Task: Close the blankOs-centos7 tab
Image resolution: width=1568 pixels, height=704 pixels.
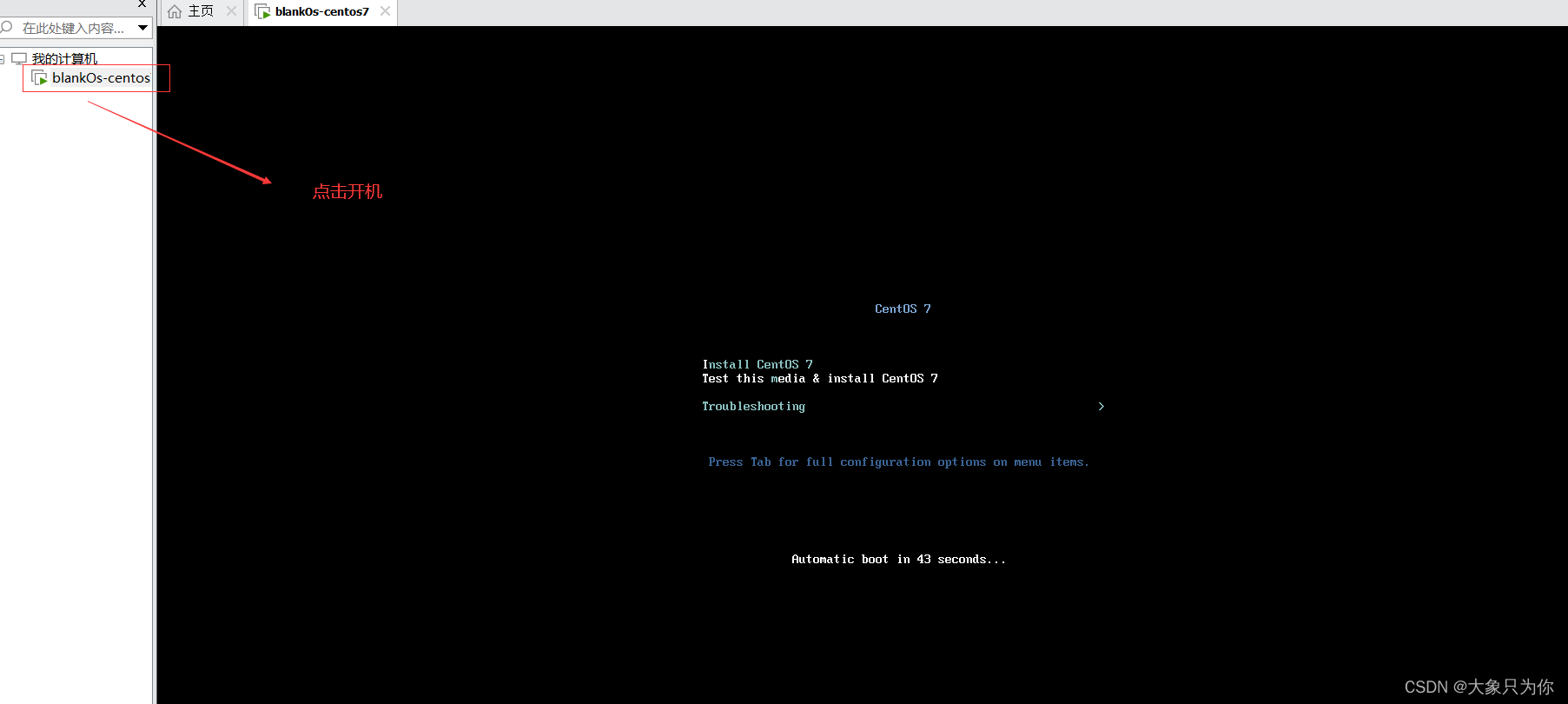Action: (x=385, y=11)
